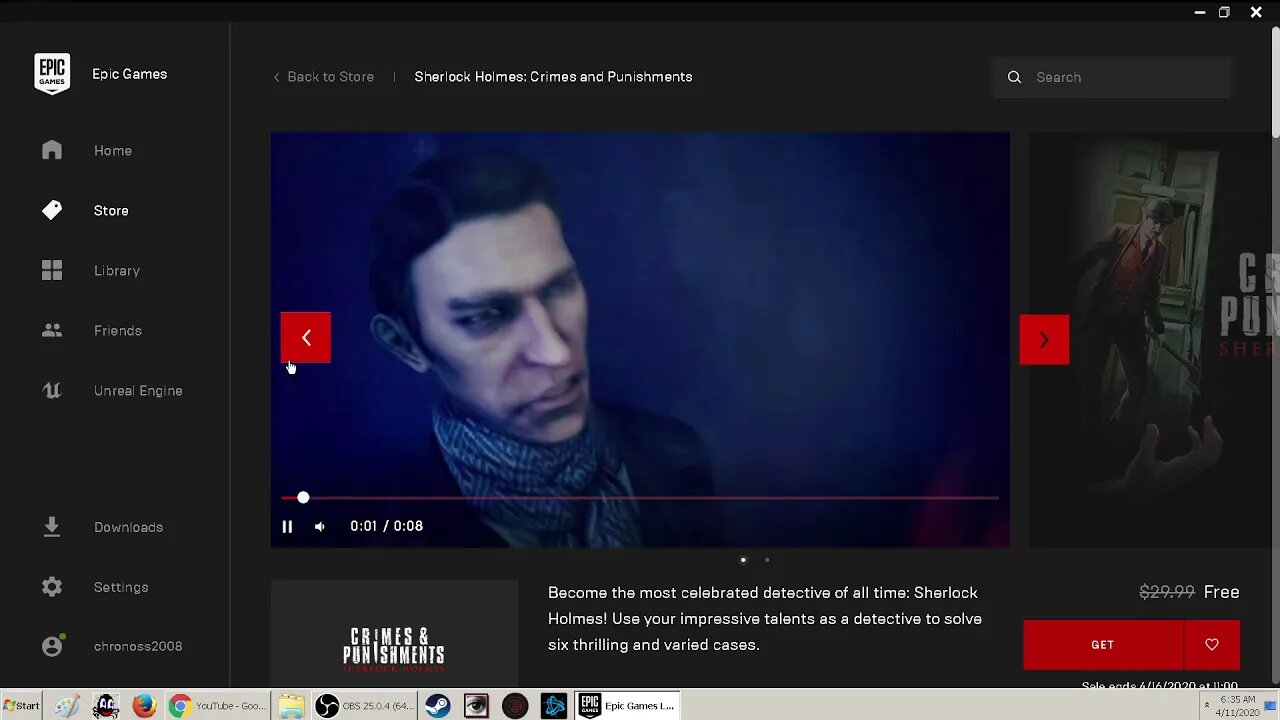Add game to wishlist with heart icon
Image resolution: width=1280 pixels, height=720 pixels.
(x=1212, y=645)
